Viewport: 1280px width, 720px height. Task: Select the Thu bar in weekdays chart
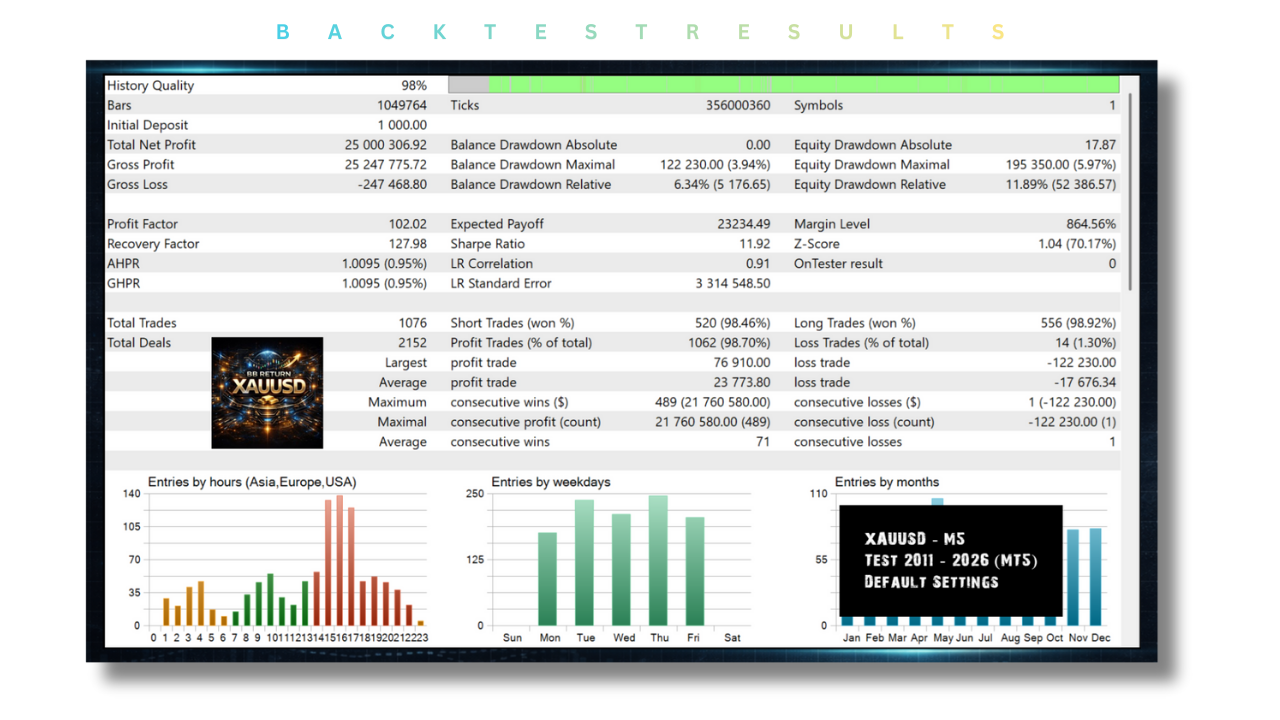658,560
